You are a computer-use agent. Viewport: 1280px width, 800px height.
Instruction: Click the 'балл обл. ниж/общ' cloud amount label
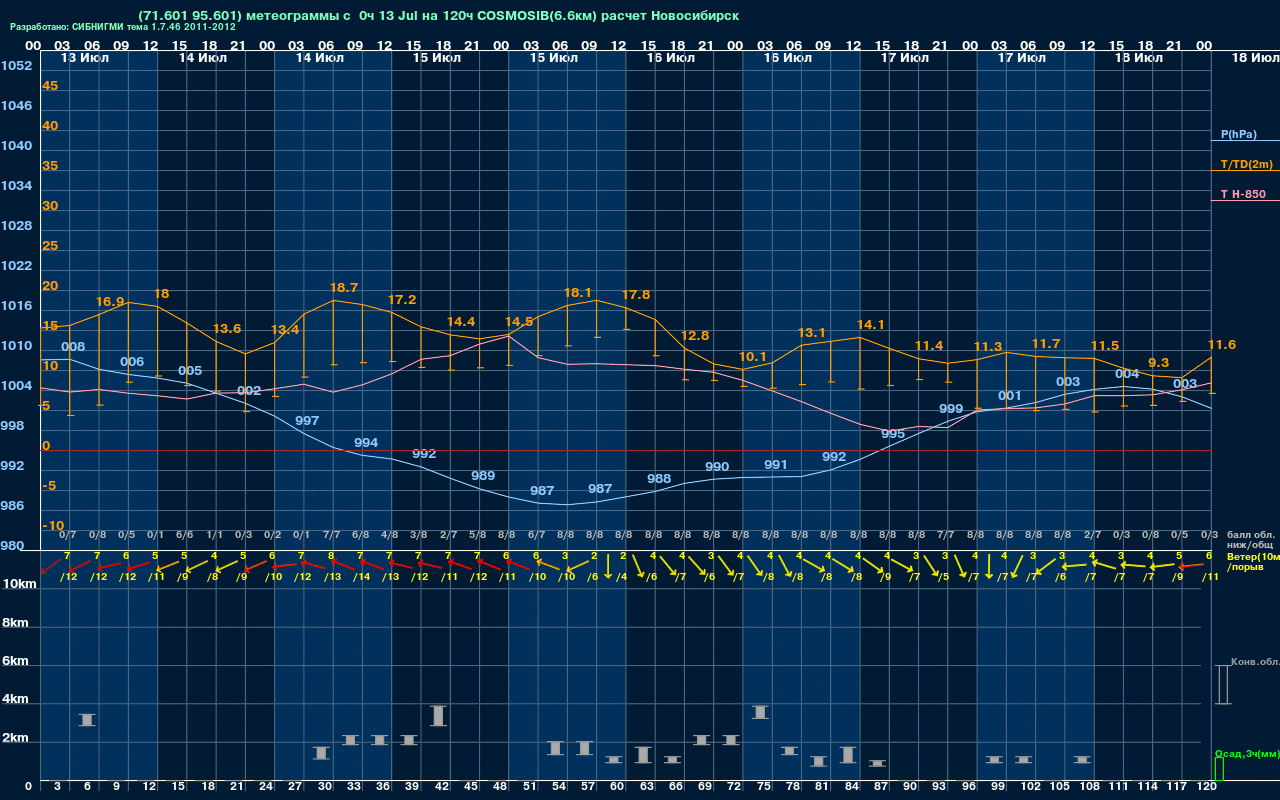point(1249,540)
